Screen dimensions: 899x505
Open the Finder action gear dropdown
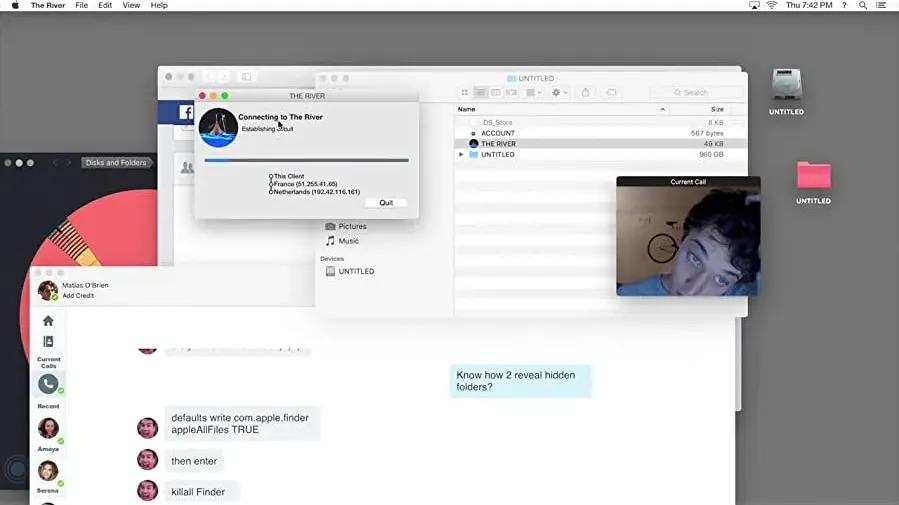click(x=559, y=92)
